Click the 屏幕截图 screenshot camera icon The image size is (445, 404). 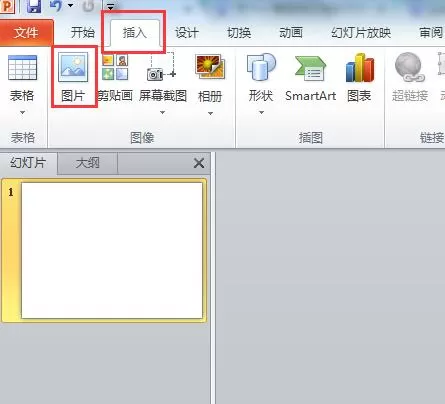[162, 68]
